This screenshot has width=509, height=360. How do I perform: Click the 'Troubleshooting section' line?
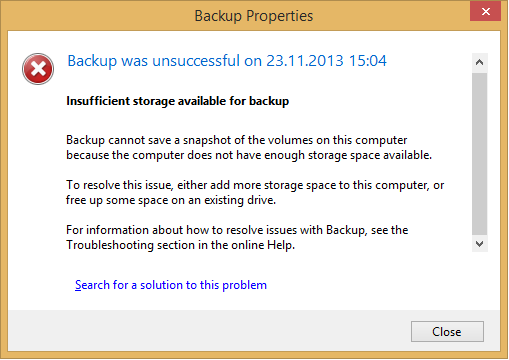(x=181, y=245)
